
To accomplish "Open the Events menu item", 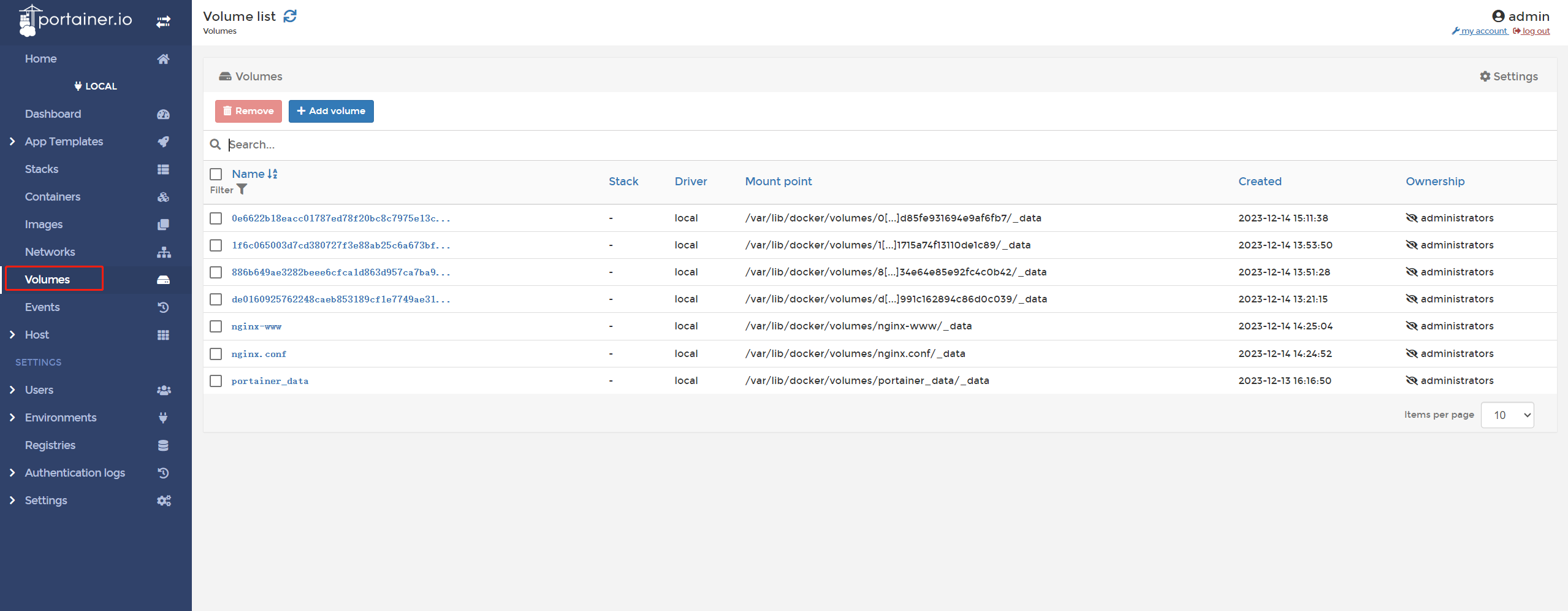I will coord(42,307).
